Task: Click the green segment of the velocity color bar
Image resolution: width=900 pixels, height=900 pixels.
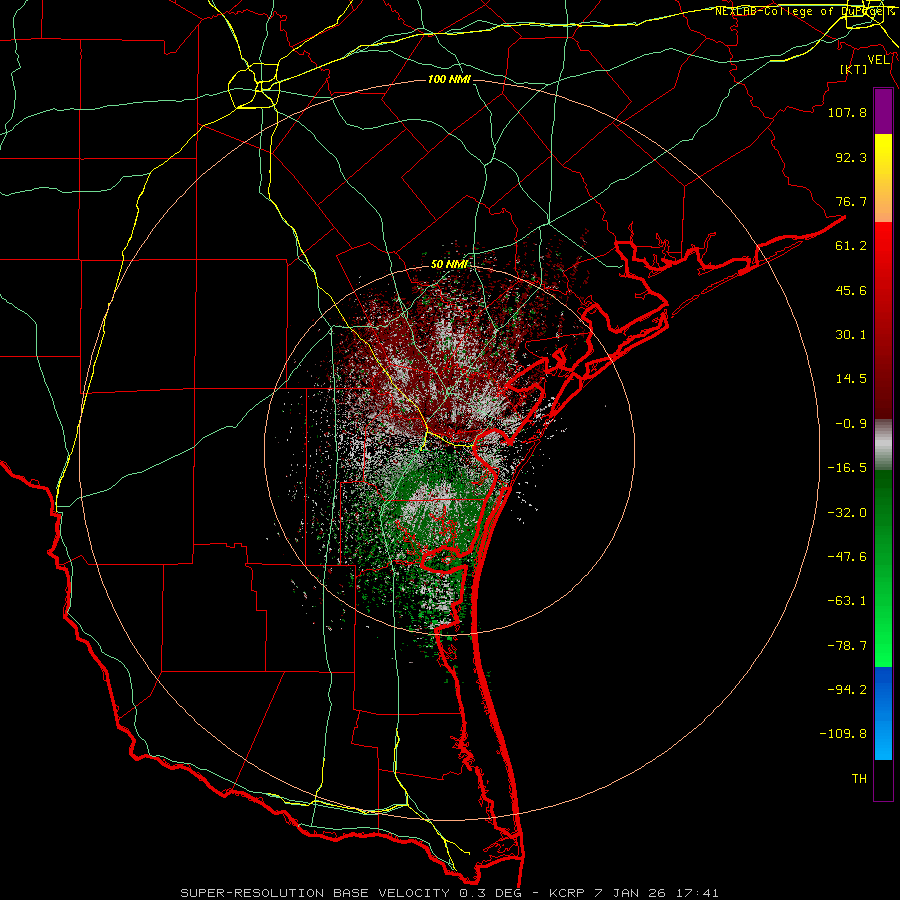Action: coord(883,568)
